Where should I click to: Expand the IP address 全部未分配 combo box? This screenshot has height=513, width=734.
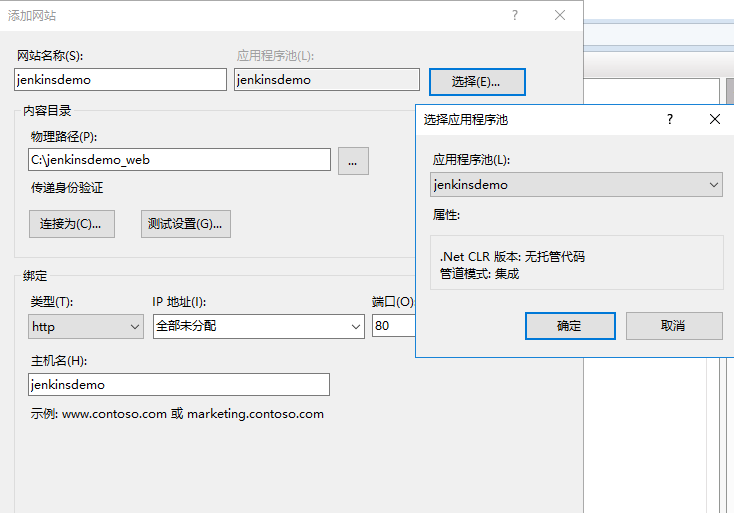point(258,326)
